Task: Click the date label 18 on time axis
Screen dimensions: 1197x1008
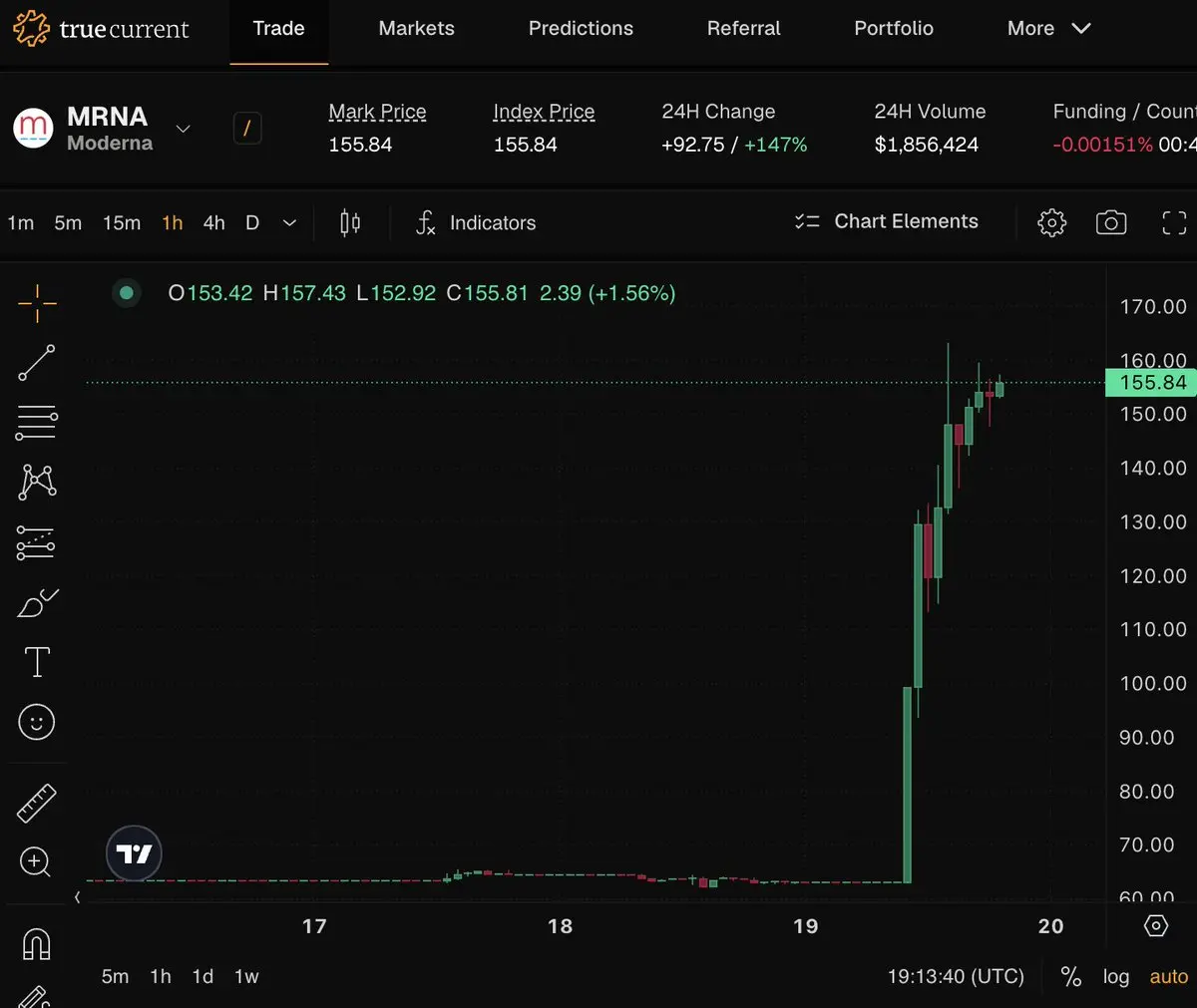Action: 561,926
